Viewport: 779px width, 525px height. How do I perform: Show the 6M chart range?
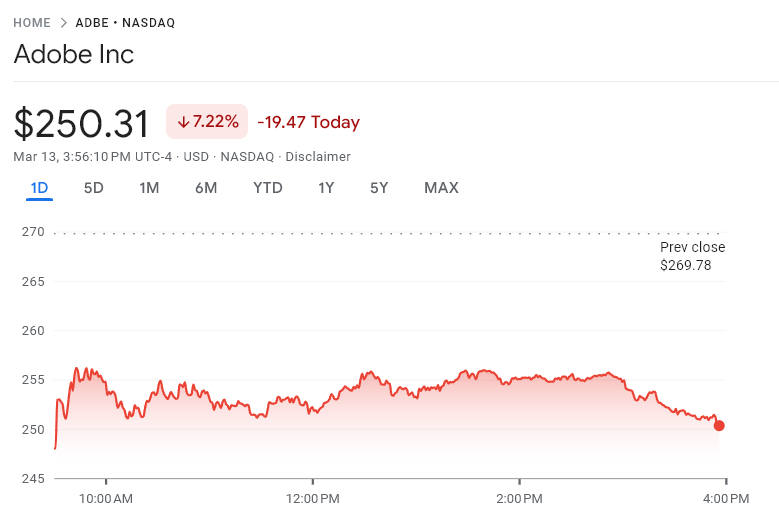(206, 188)
